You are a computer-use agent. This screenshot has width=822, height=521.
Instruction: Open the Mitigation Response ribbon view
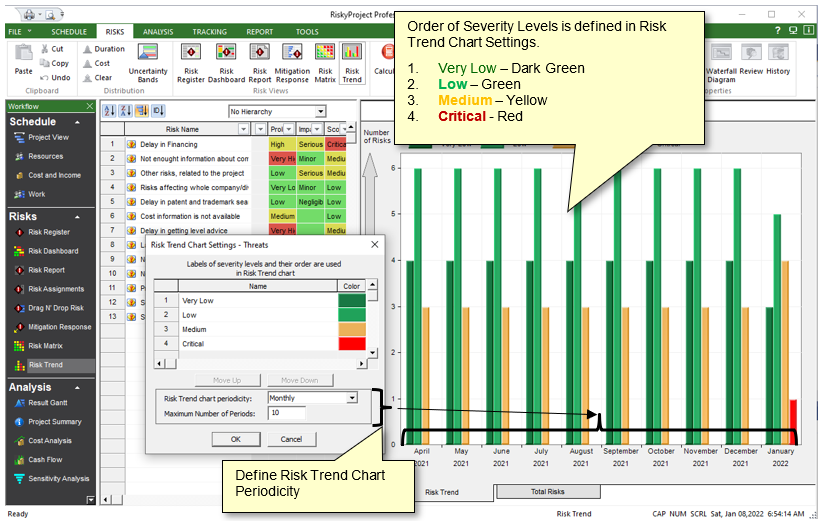[292, 63]
